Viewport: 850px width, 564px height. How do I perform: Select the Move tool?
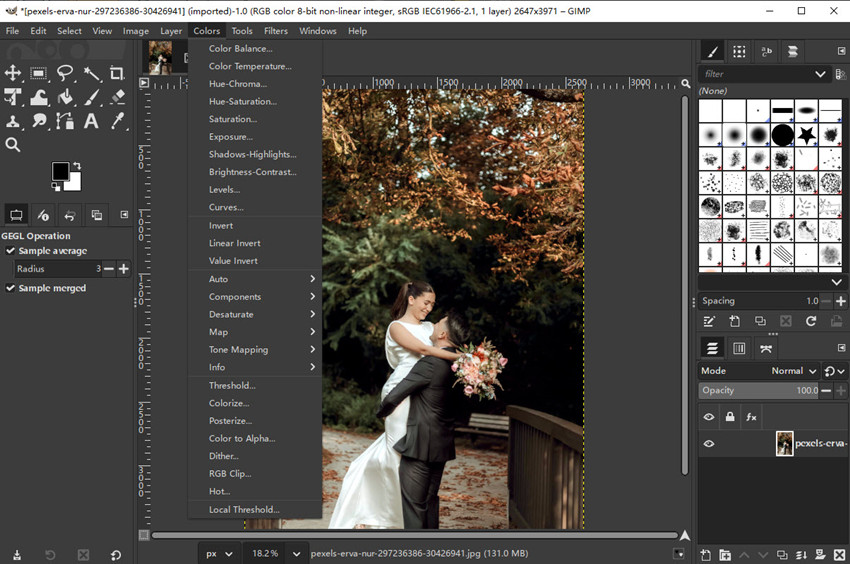coord(13,73)
